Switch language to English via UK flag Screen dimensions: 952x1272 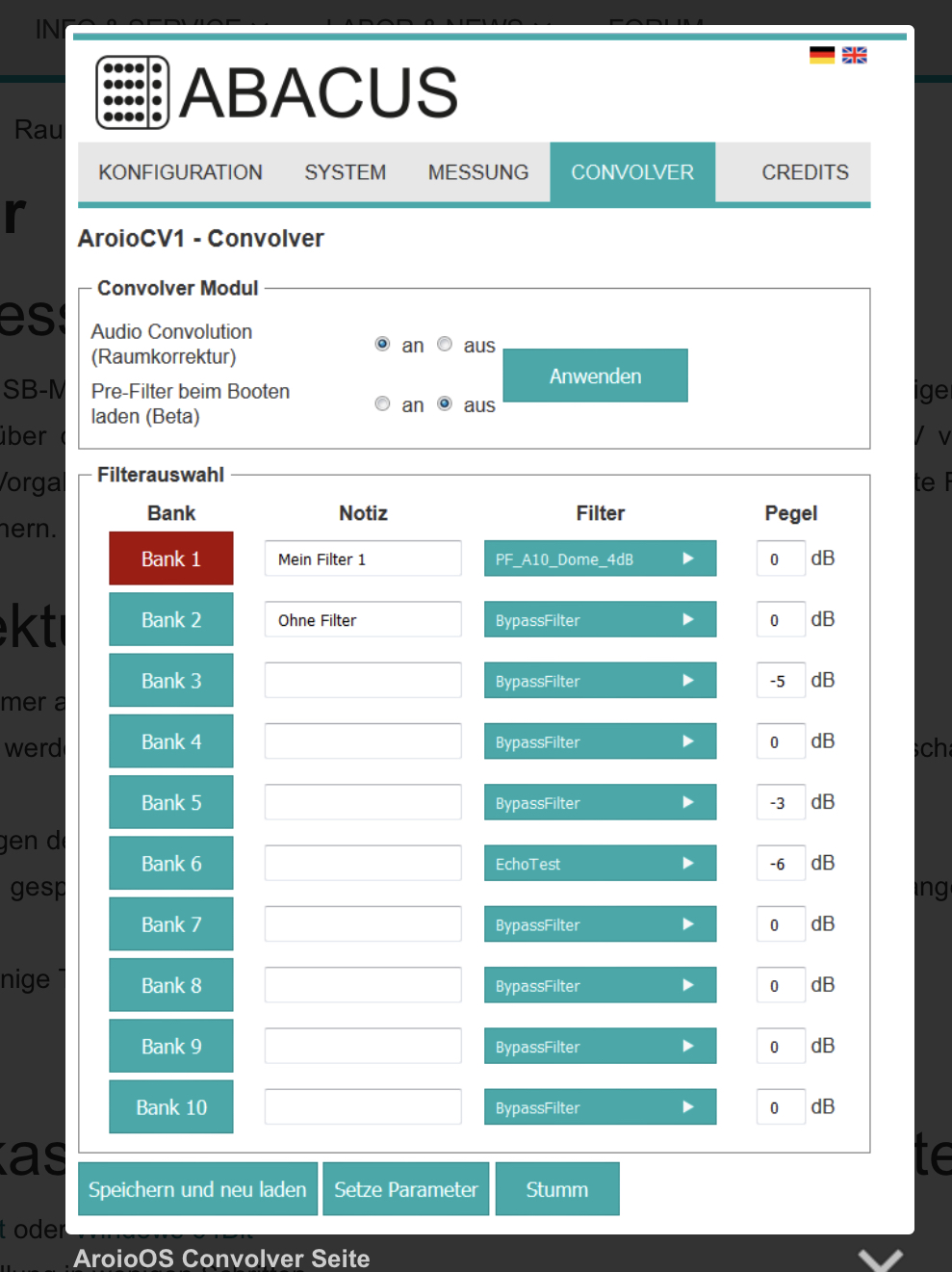855,55
